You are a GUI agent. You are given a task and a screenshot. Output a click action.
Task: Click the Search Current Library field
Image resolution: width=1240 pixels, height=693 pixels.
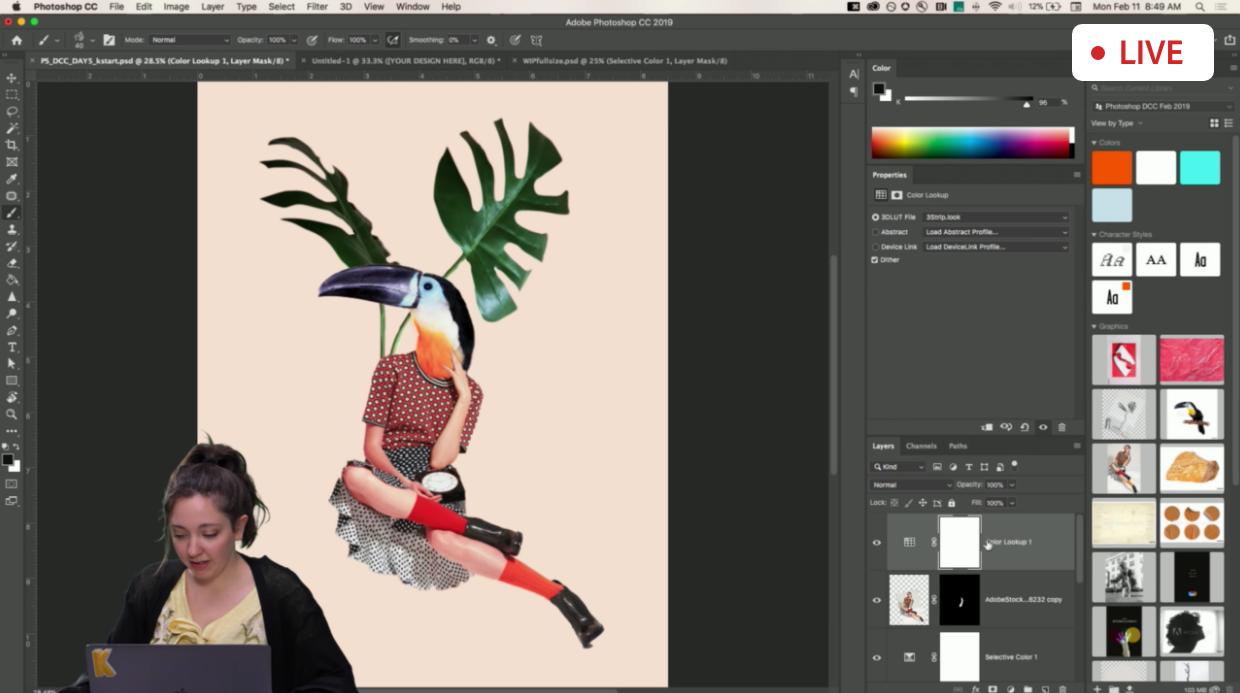pyautogui.click(x=1163, y=88)
